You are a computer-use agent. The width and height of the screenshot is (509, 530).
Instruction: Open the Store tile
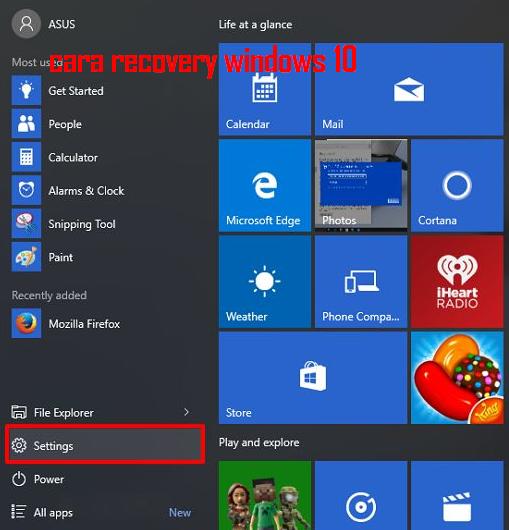pos(313,378)
